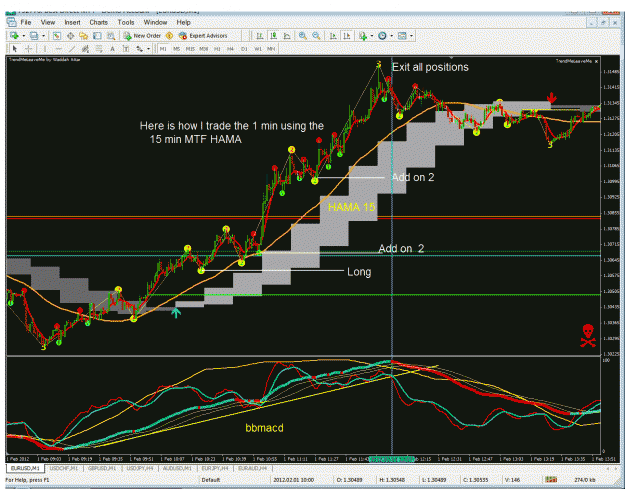Expand the Indicators dropdown arrow
The image size is (625, 489).
(x=372, y=36)
